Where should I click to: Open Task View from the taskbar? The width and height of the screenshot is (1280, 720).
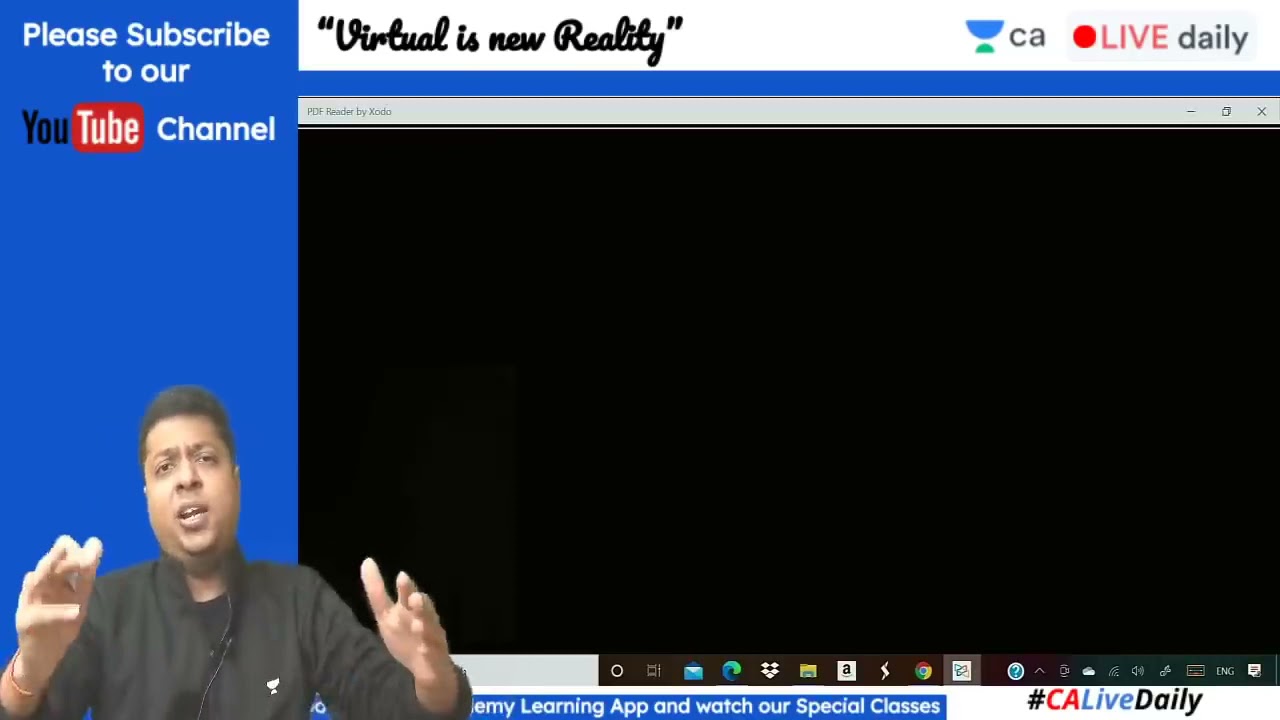click(x=654, y=671)
